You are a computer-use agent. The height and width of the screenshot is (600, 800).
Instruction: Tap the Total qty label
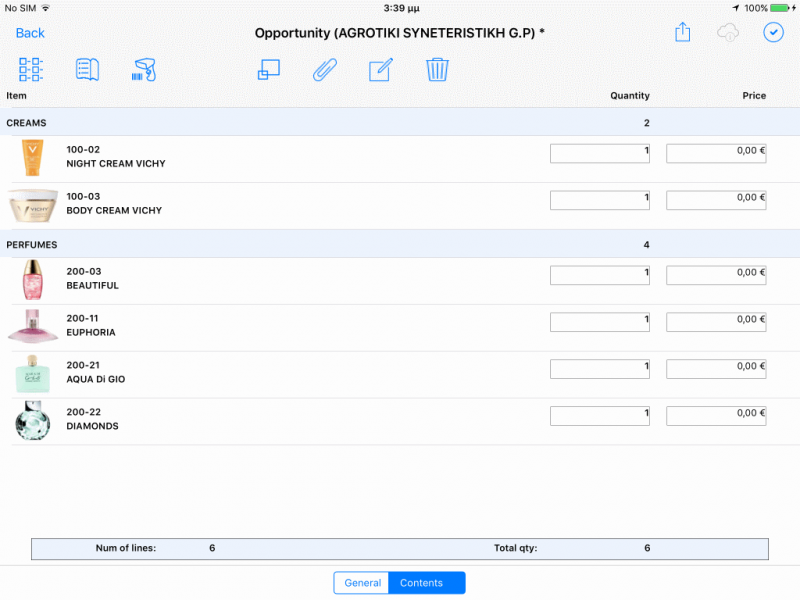515,548
